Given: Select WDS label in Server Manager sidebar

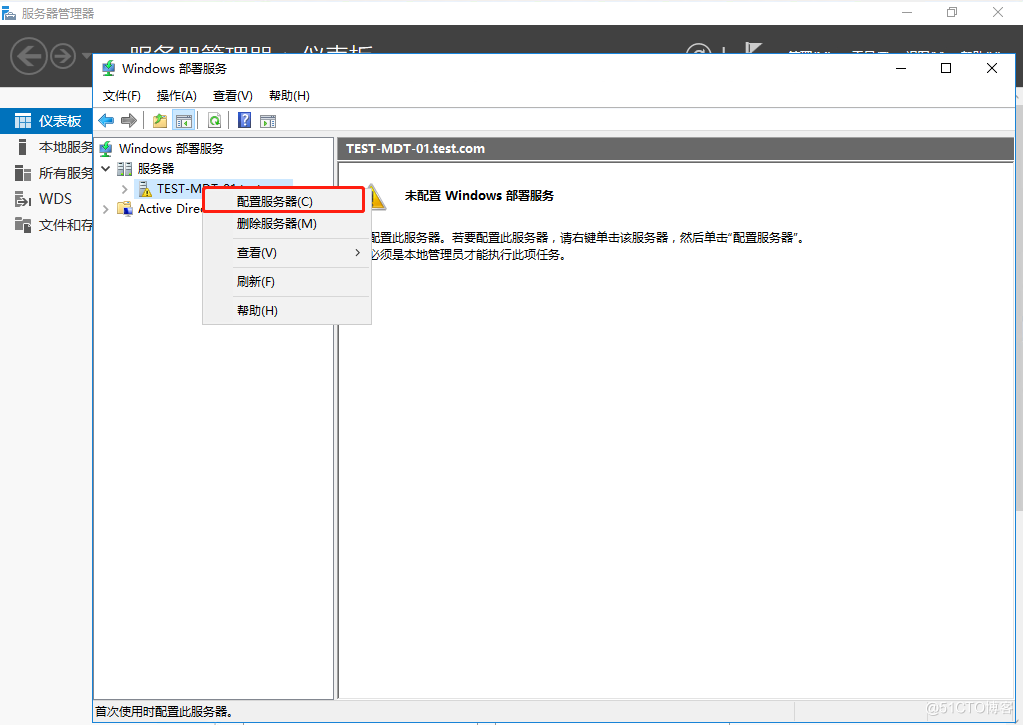Looking at the screenshot, I should tap(55, 199).
